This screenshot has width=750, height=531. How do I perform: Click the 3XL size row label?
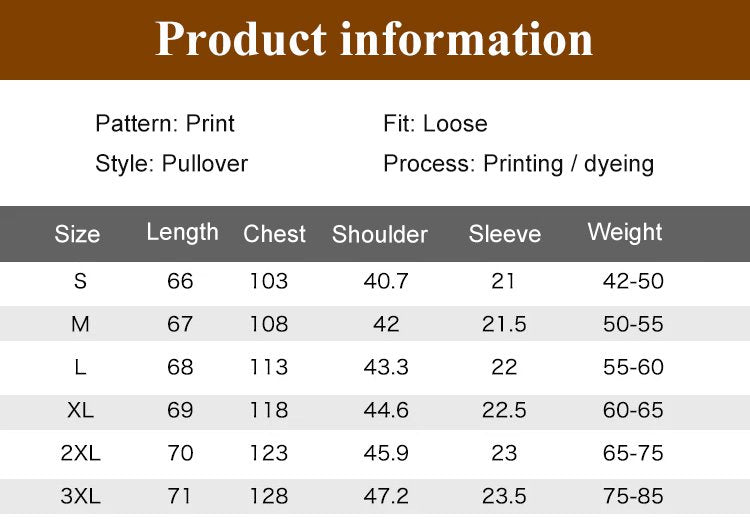pos(80,496)
